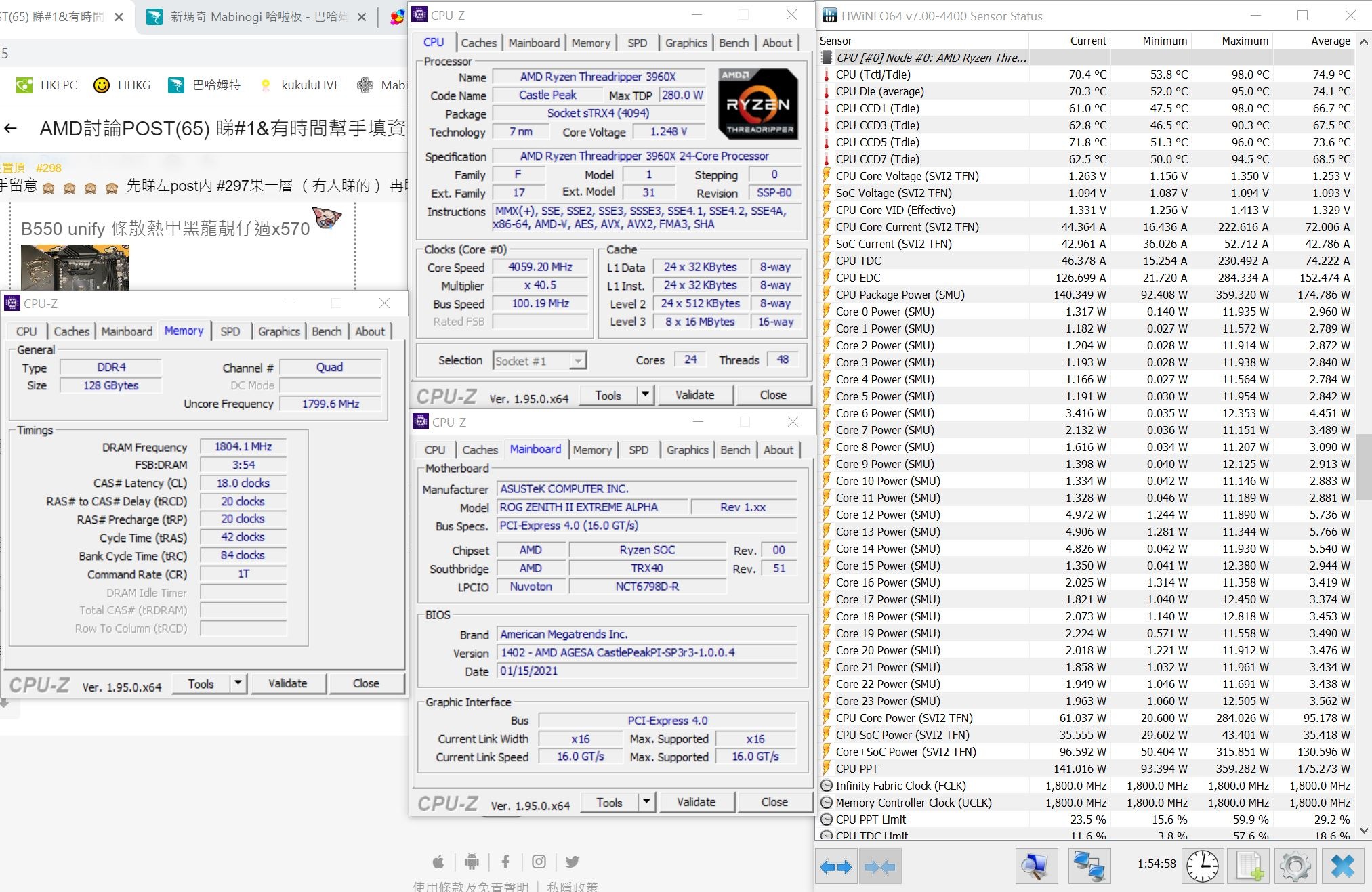Viewport: 1372px width, 892px height.
Task: Click HWiNFO scrollbar down arrow
Action: 1365,830
